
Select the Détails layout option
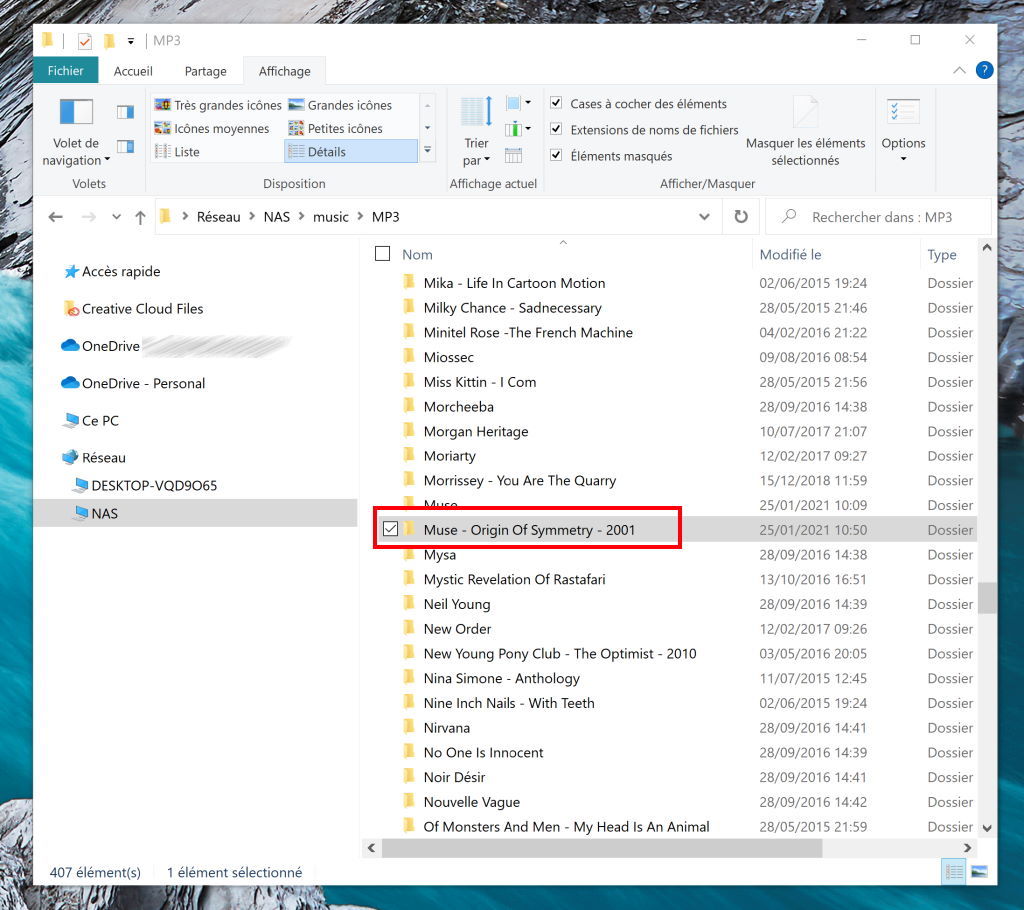[x=351, y=152]
